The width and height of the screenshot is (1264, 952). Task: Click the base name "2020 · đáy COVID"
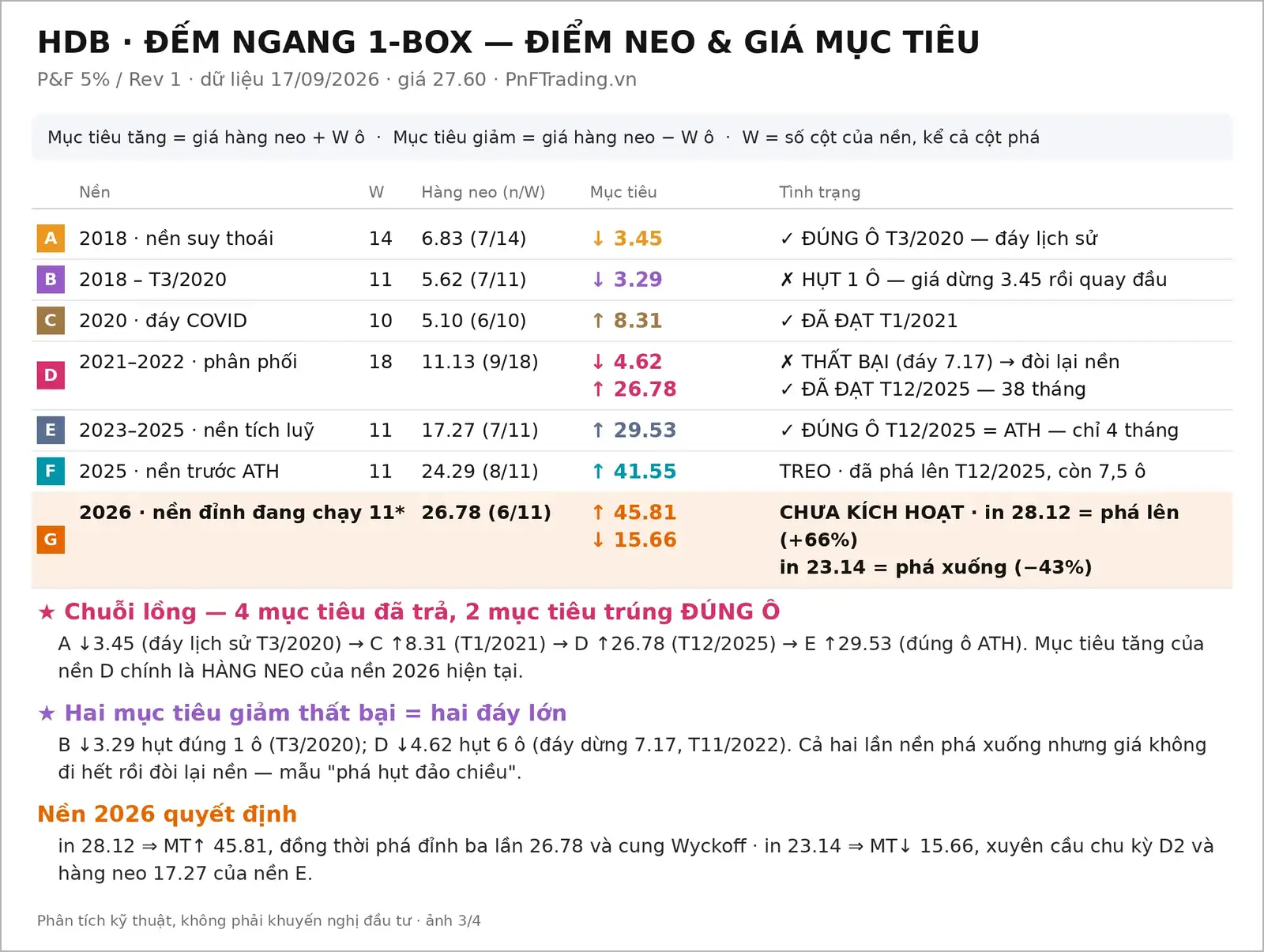click(x=163, y=321)
